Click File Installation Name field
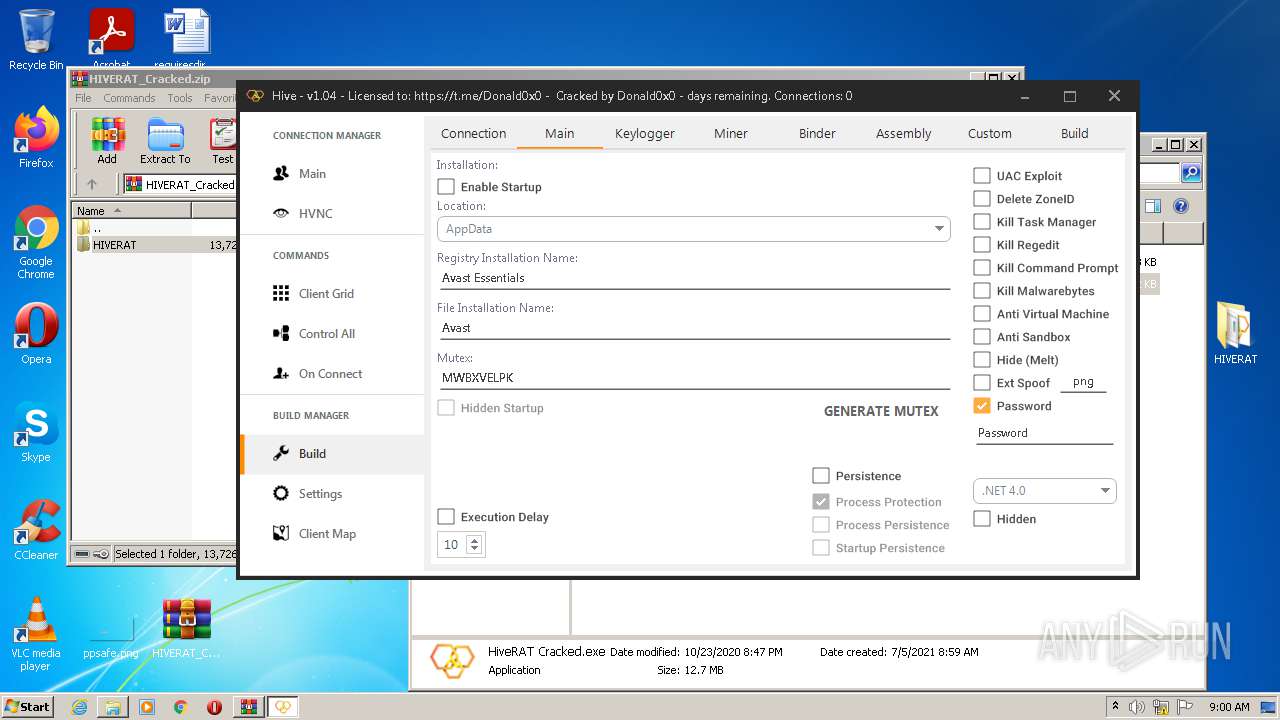 [x=693, y=328]
